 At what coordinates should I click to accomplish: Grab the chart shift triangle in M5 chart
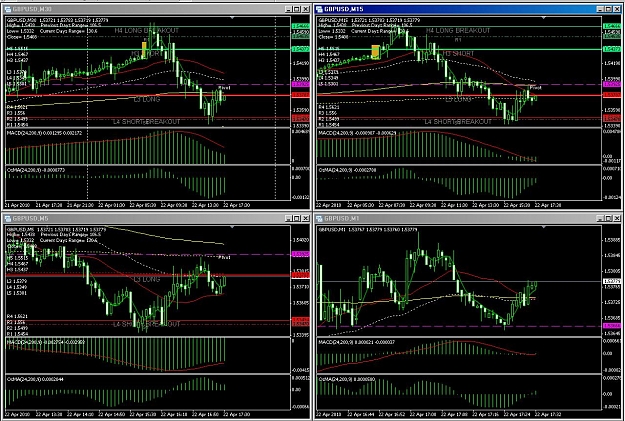232,227
